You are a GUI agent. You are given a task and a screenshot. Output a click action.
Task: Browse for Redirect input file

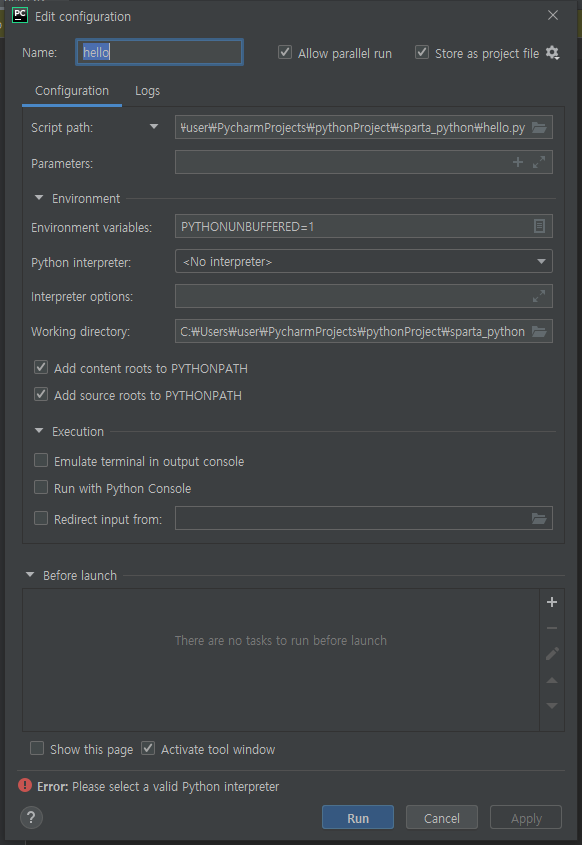(539, 518)
